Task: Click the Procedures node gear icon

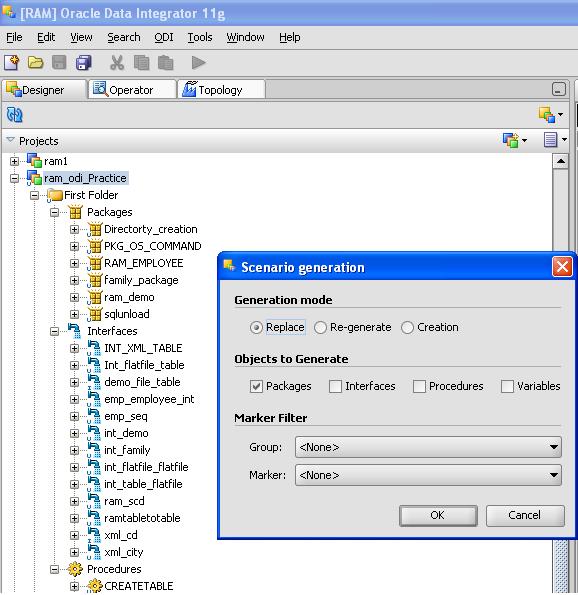Action: tap(75, 569)
